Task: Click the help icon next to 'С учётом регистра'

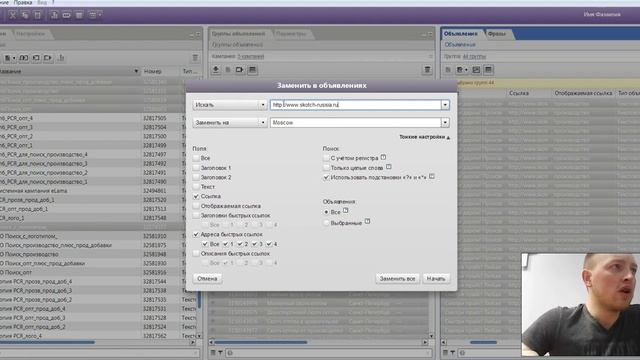Action: 383,157
